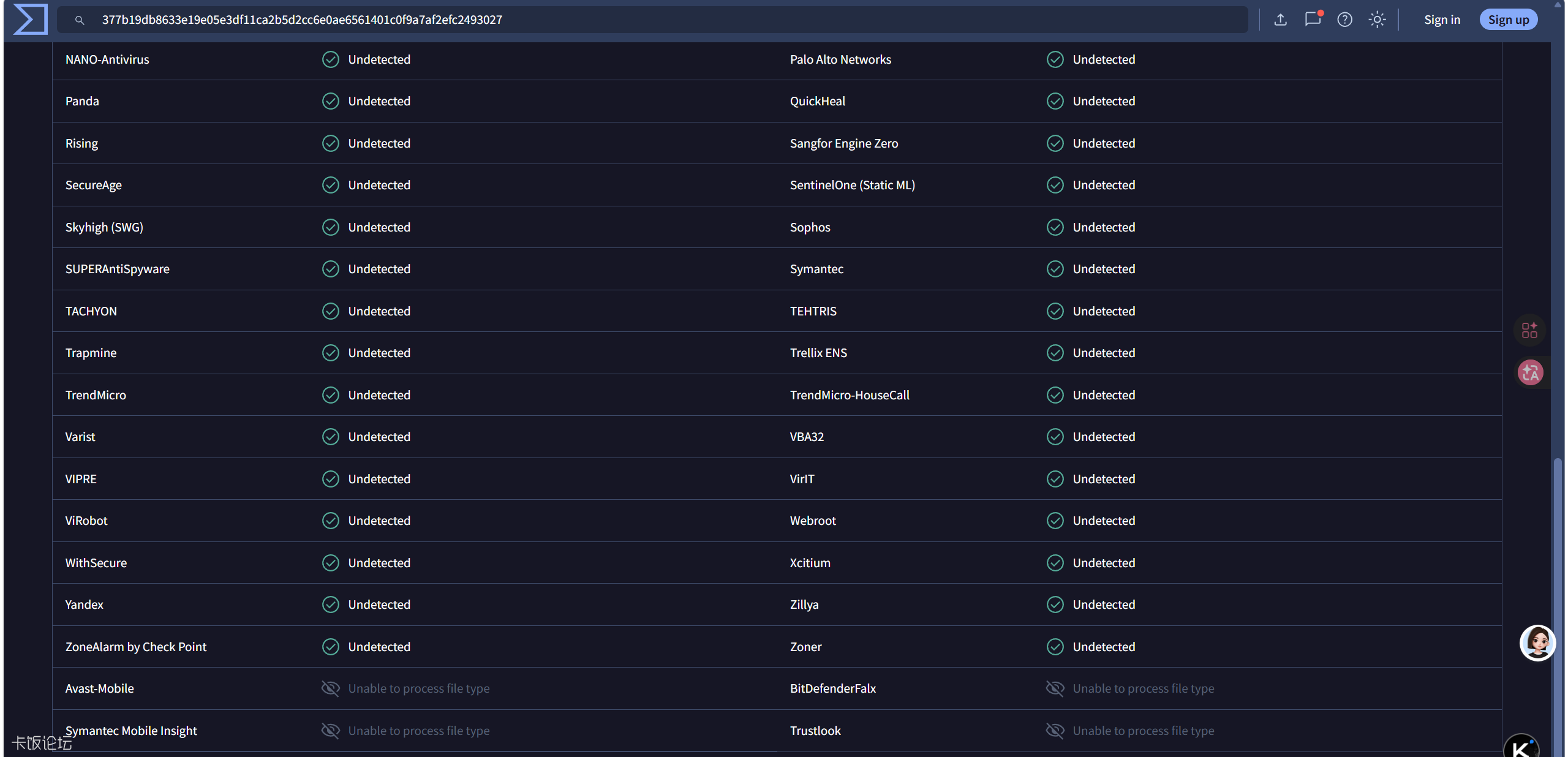This screenshot has width=1568, height=757.
Task: Select the Xcitium engine name
Action: point(810,563)
